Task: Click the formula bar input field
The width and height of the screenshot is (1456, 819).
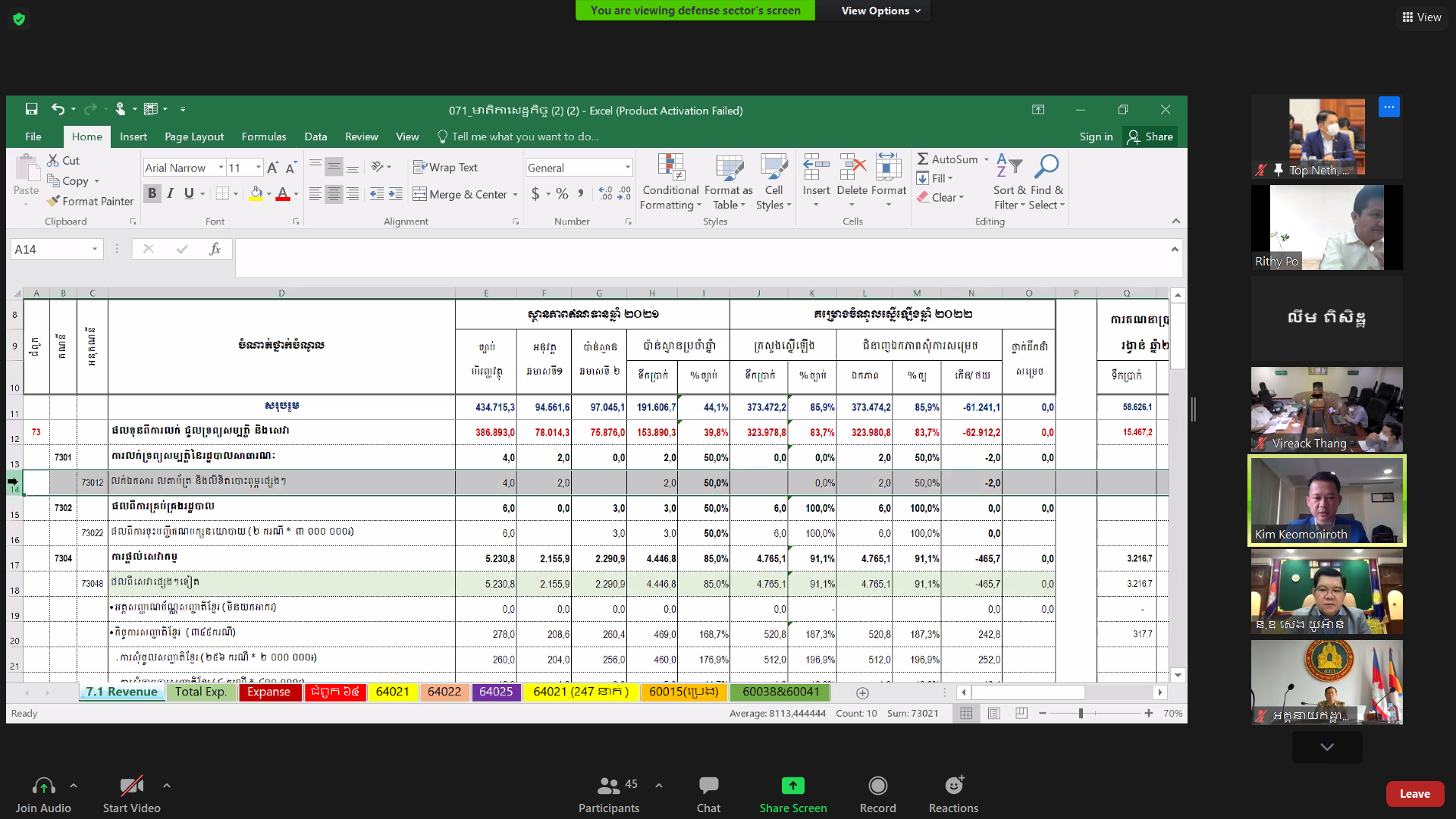Action: pyautogui.click(x=703, y=256)
